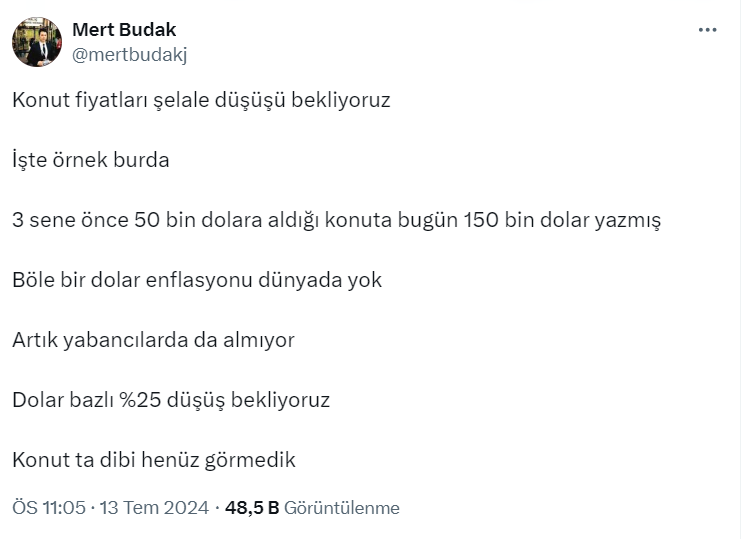Screen dimensions: 741x539
Task: Click the line 'Böle bir dolar enflasyonu dünyada yok'
Action: tap(197, 280)
